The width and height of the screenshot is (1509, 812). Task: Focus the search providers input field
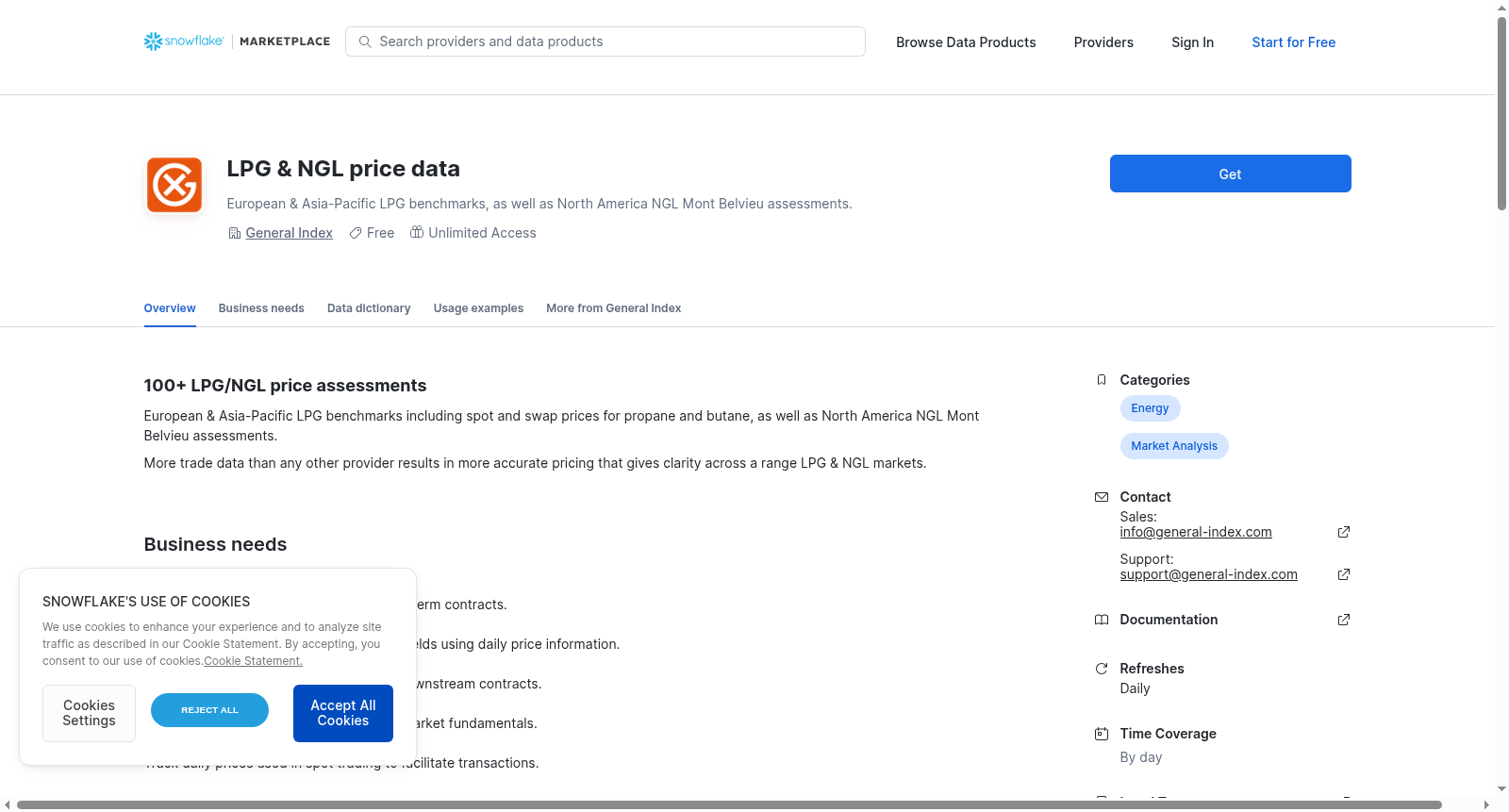tap(605, 41)
